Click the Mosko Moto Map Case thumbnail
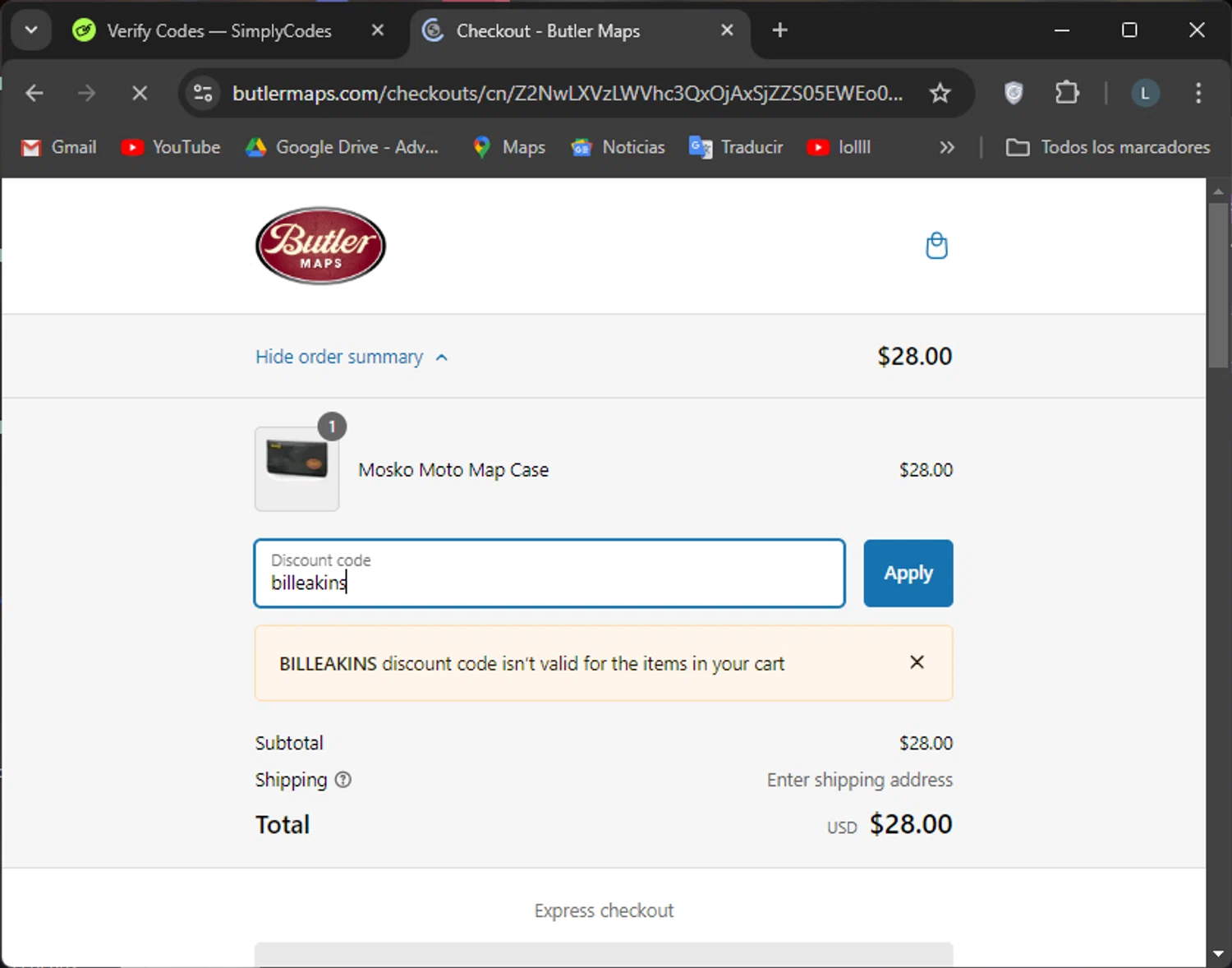1232x968 pixels. click(297, 468)
